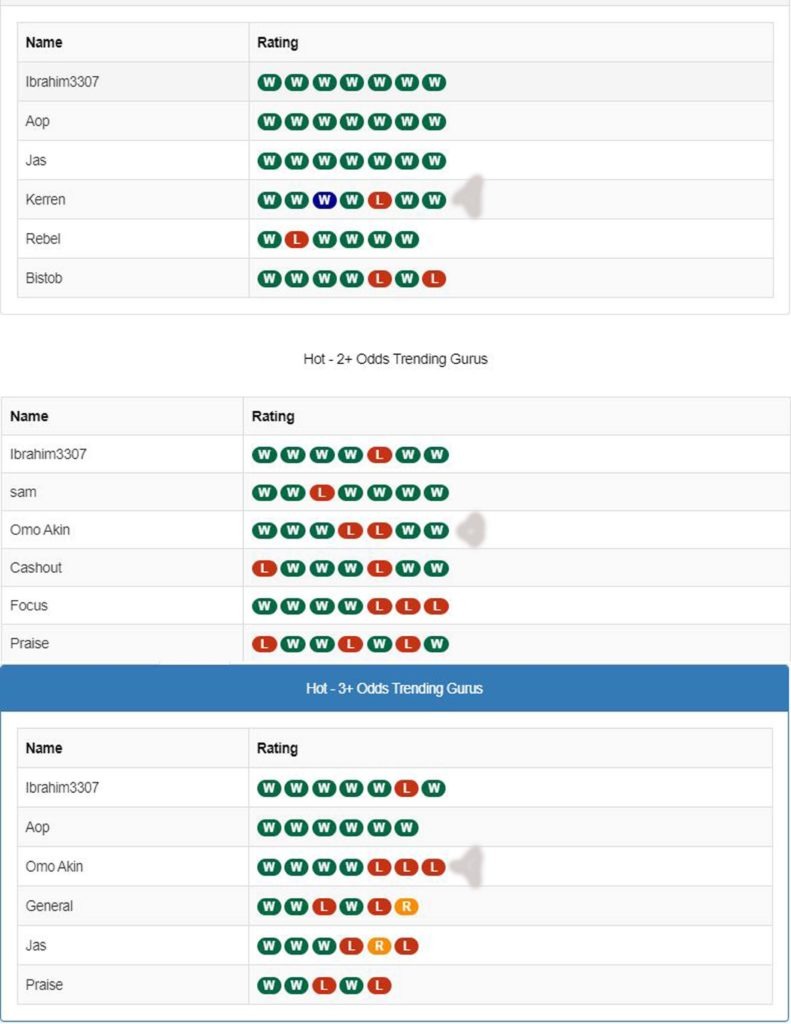Viewport: 791px width, 1024px height.
Task: Click the orange R badge in General's row
Action: [406, 906]
